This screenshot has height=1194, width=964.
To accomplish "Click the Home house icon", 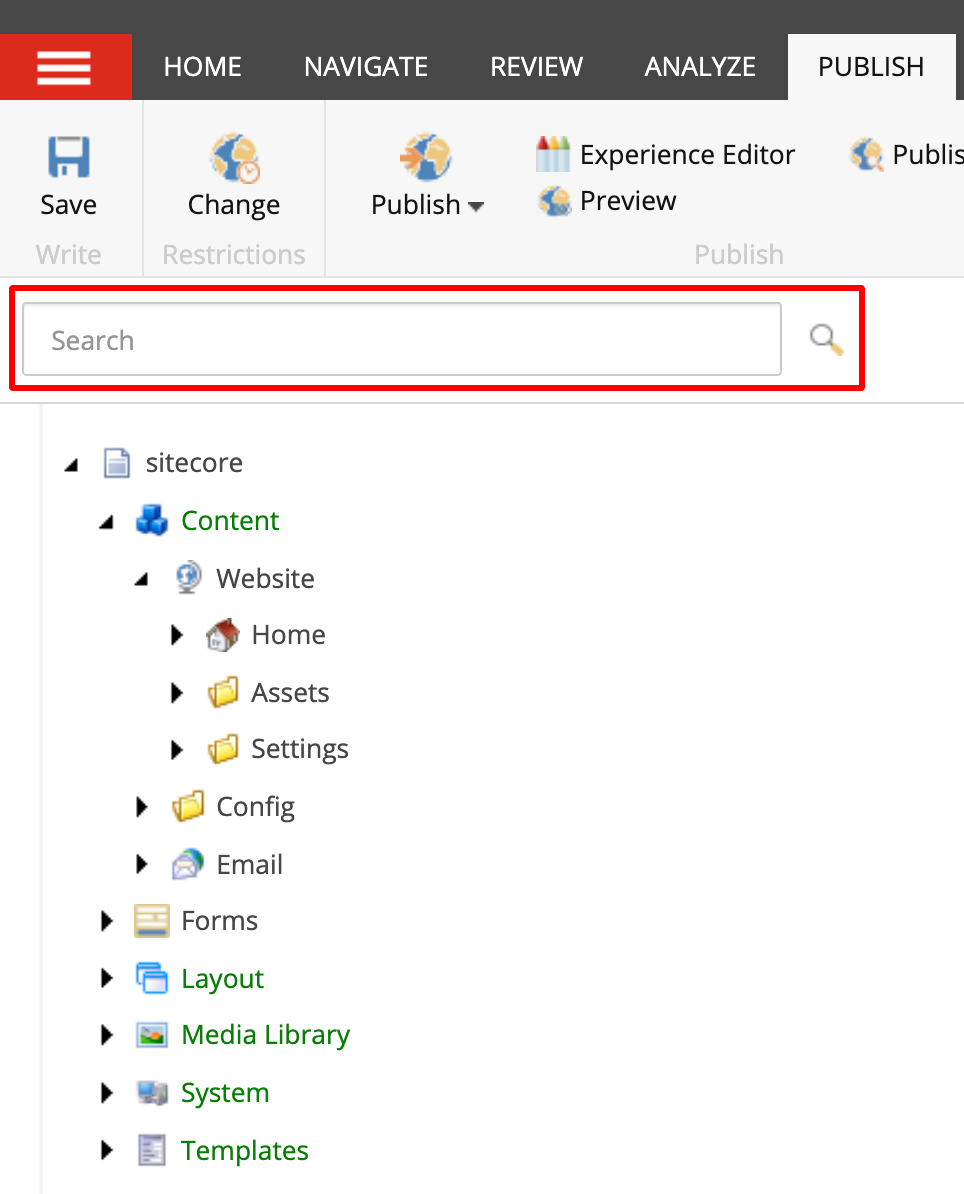I will click(x=222, y=635).
